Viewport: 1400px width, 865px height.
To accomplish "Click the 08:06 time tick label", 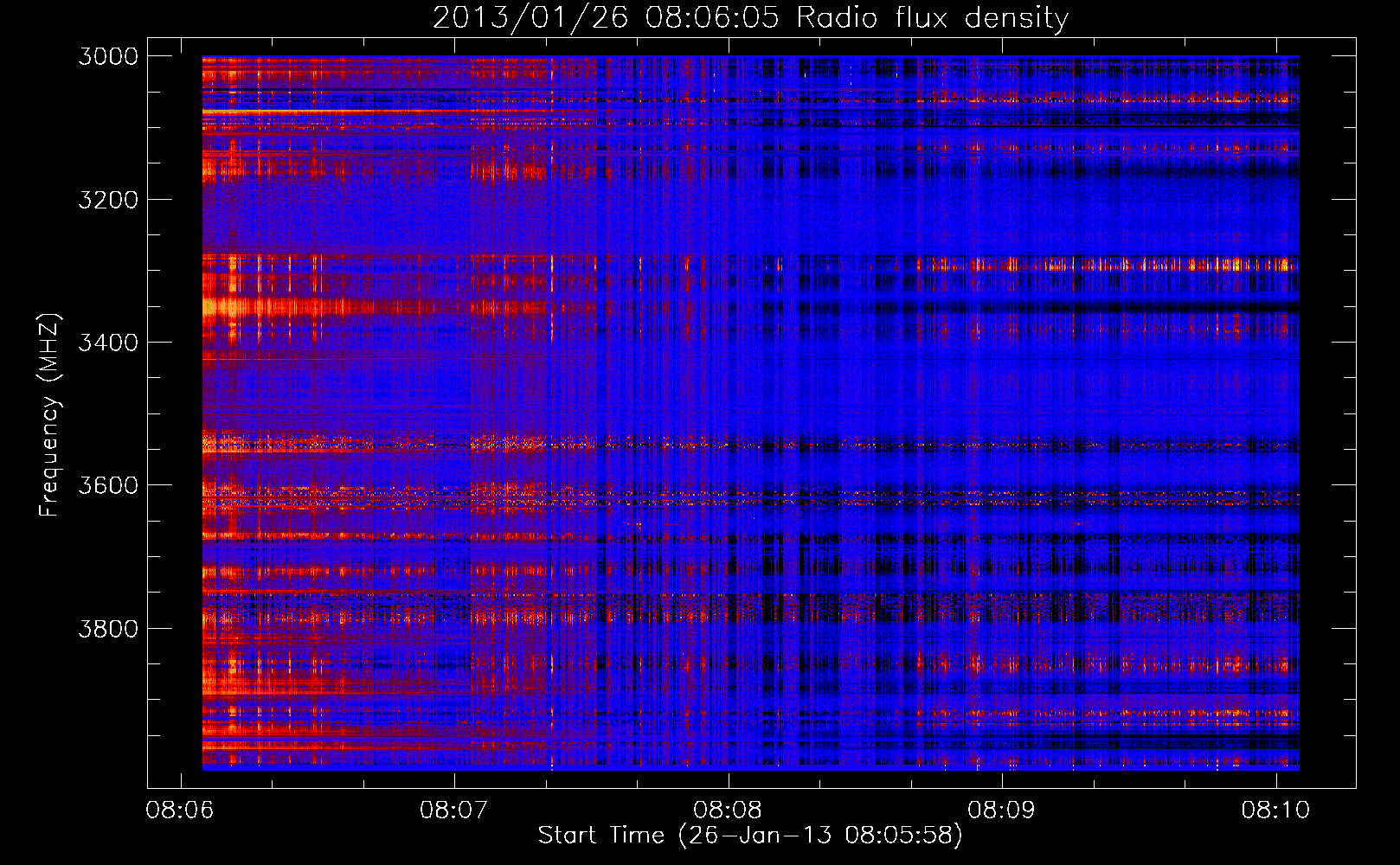I will 180,810.
